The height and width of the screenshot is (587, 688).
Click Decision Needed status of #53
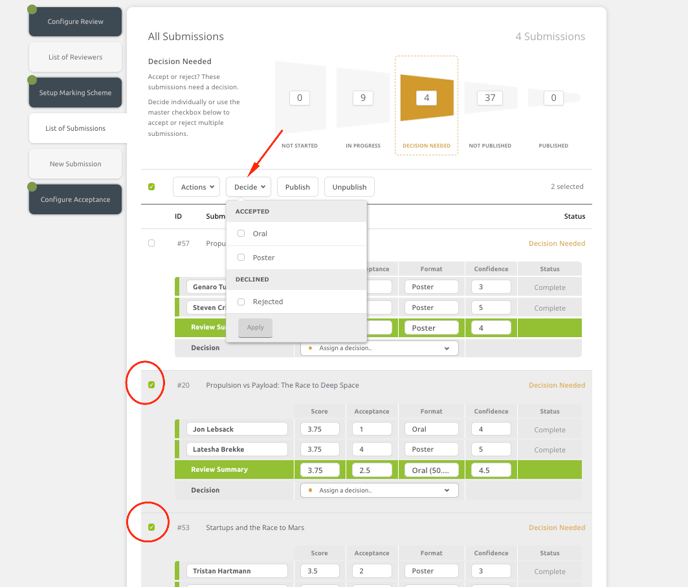coord(556,527)
